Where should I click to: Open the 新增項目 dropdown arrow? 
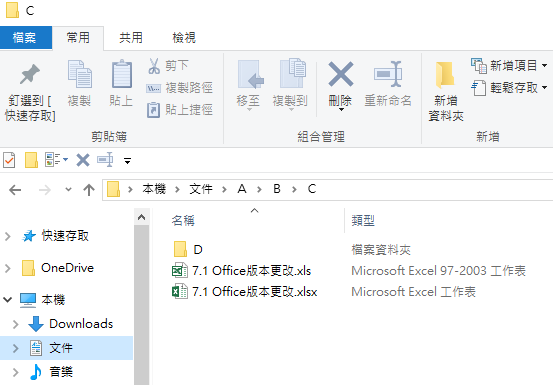coord(545,66)
